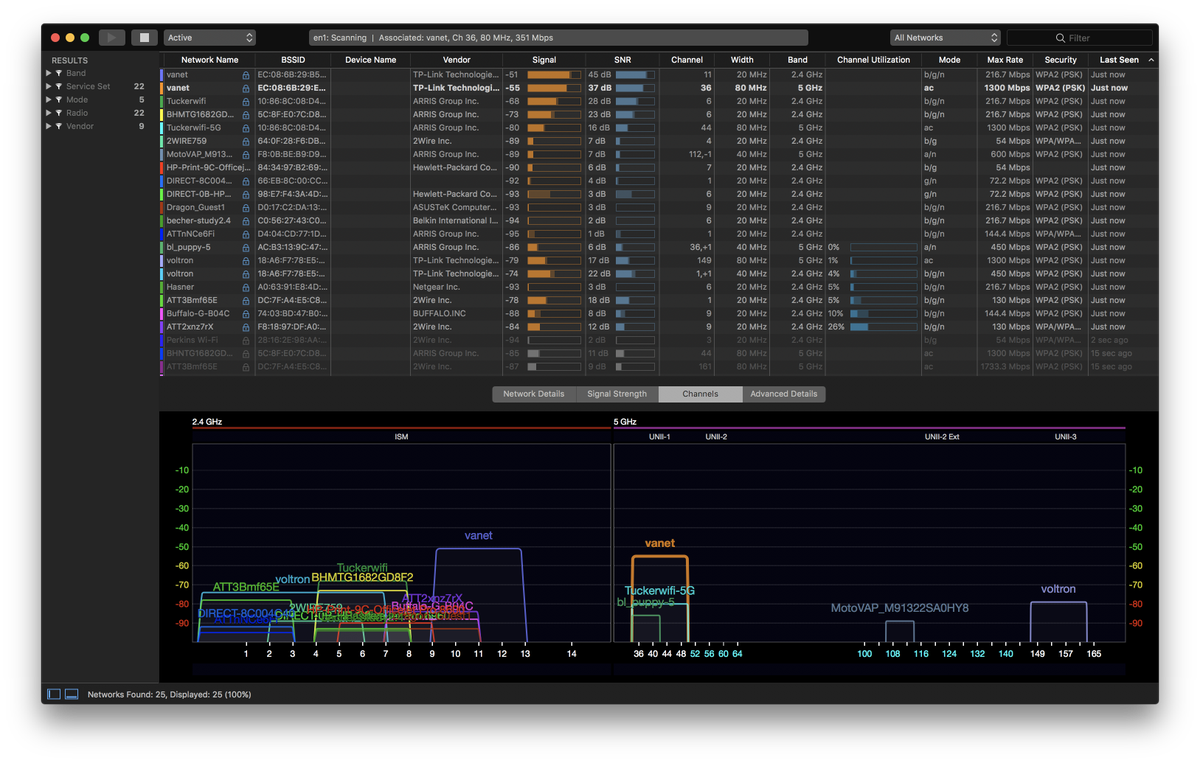Click the lock icon on ATT2xnz7rX row

pos(246,326)
